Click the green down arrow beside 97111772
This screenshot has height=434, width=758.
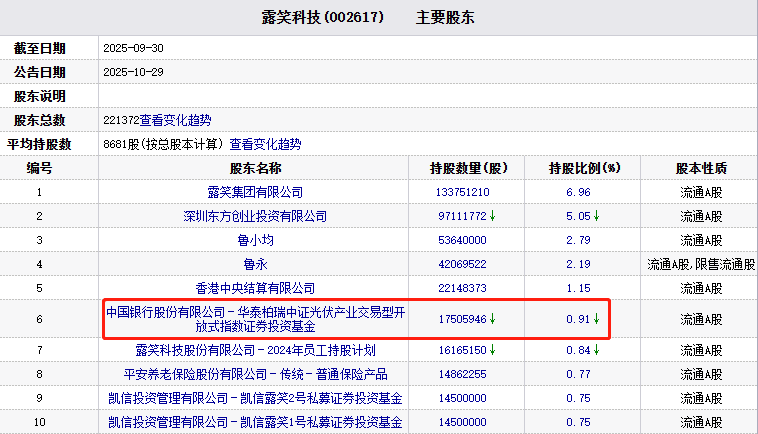[x=494, y=216]
